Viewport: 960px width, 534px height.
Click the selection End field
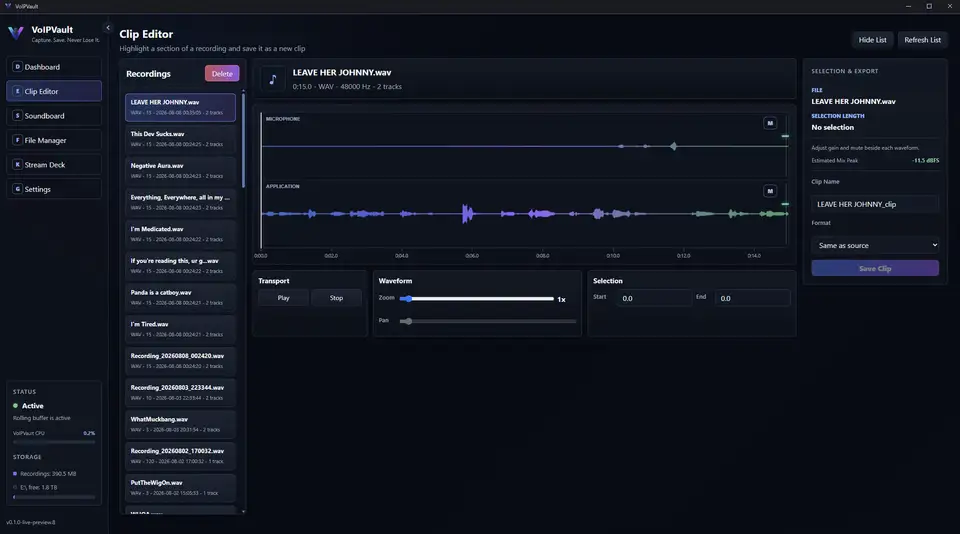point(752,298)
